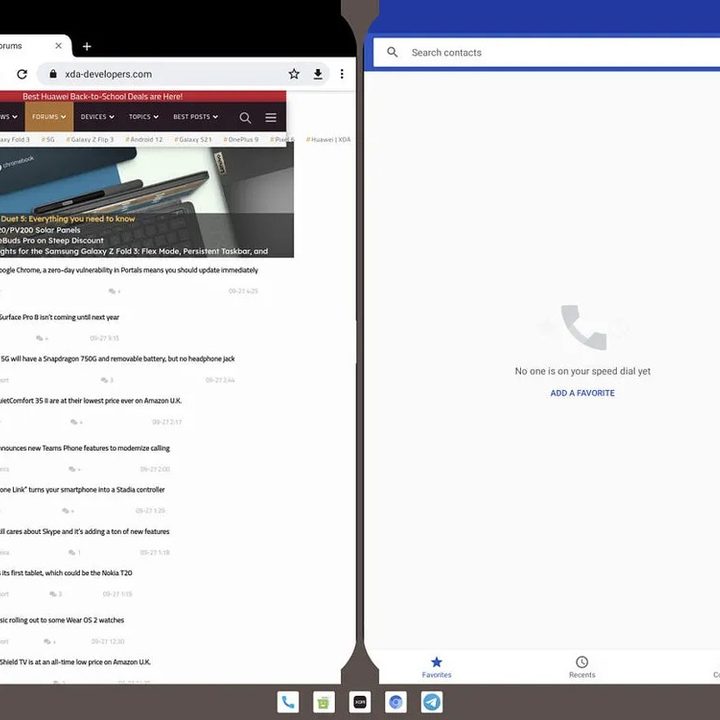
Task: Open 'Surface Pro 8 isn't coming' article
Action: (x=59, y=317)
